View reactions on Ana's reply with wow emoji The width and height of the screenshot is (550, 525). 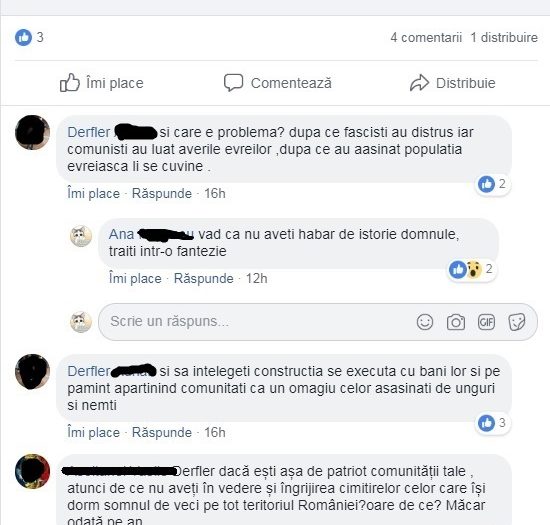[x=472, y=269]
